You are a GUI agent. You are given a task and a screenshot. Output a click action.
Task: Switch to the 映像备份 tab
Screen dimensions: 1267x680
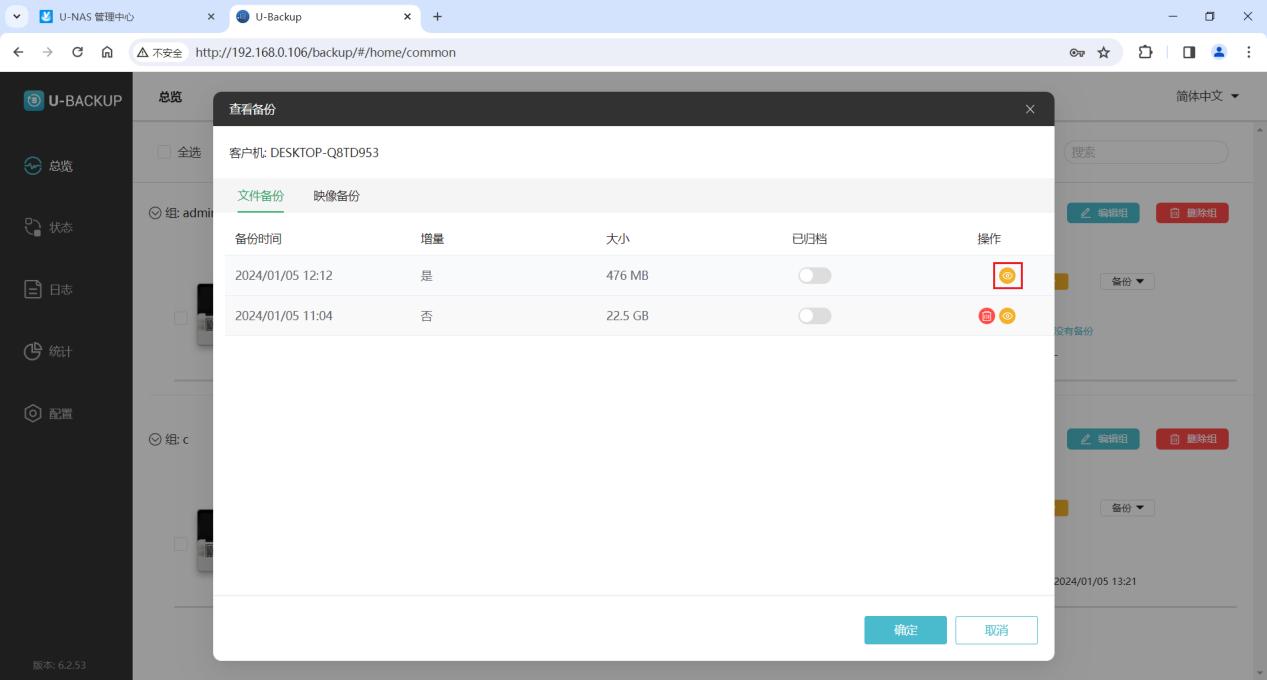[x=336, y=196]
